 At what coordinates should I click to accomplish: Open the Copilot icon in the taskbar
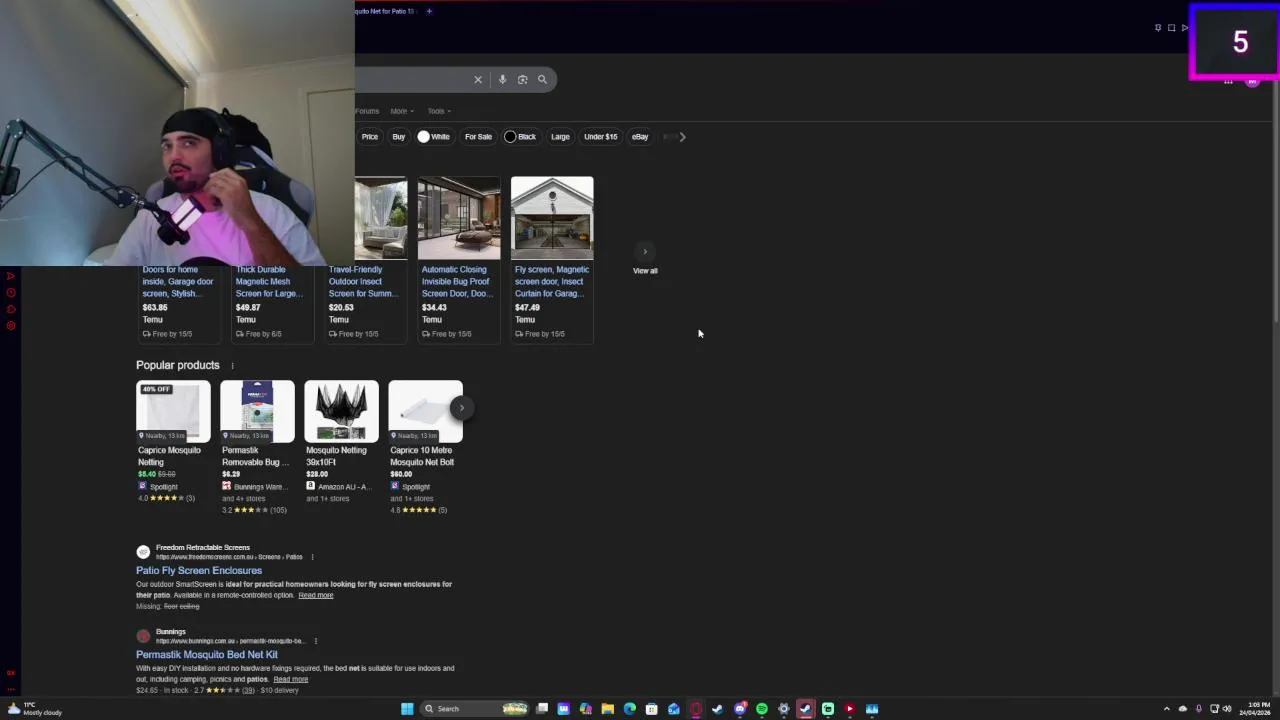click(585, 709)
